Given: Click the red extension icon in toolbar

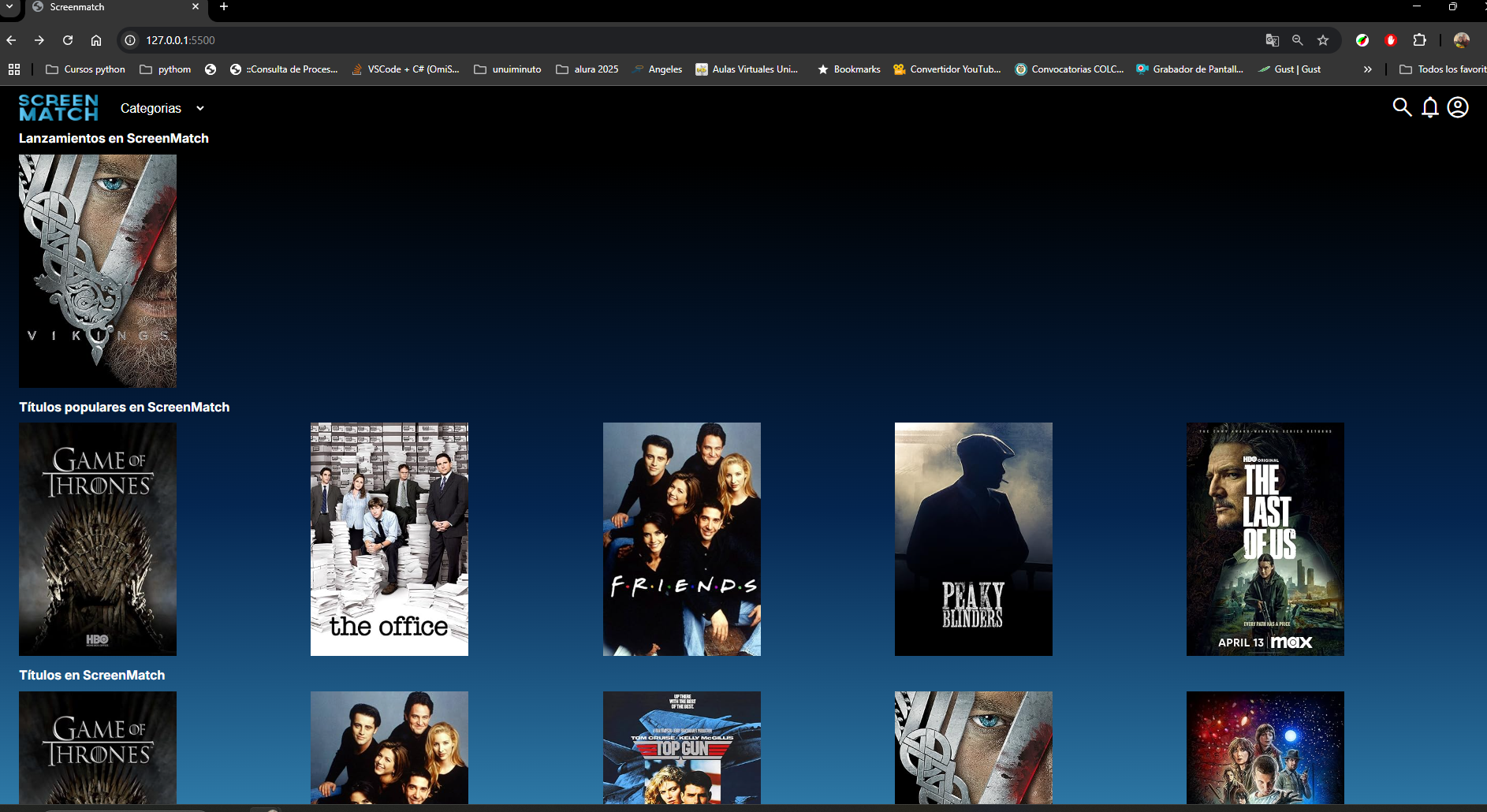Looking at the screenshot, I should 1391,40.
